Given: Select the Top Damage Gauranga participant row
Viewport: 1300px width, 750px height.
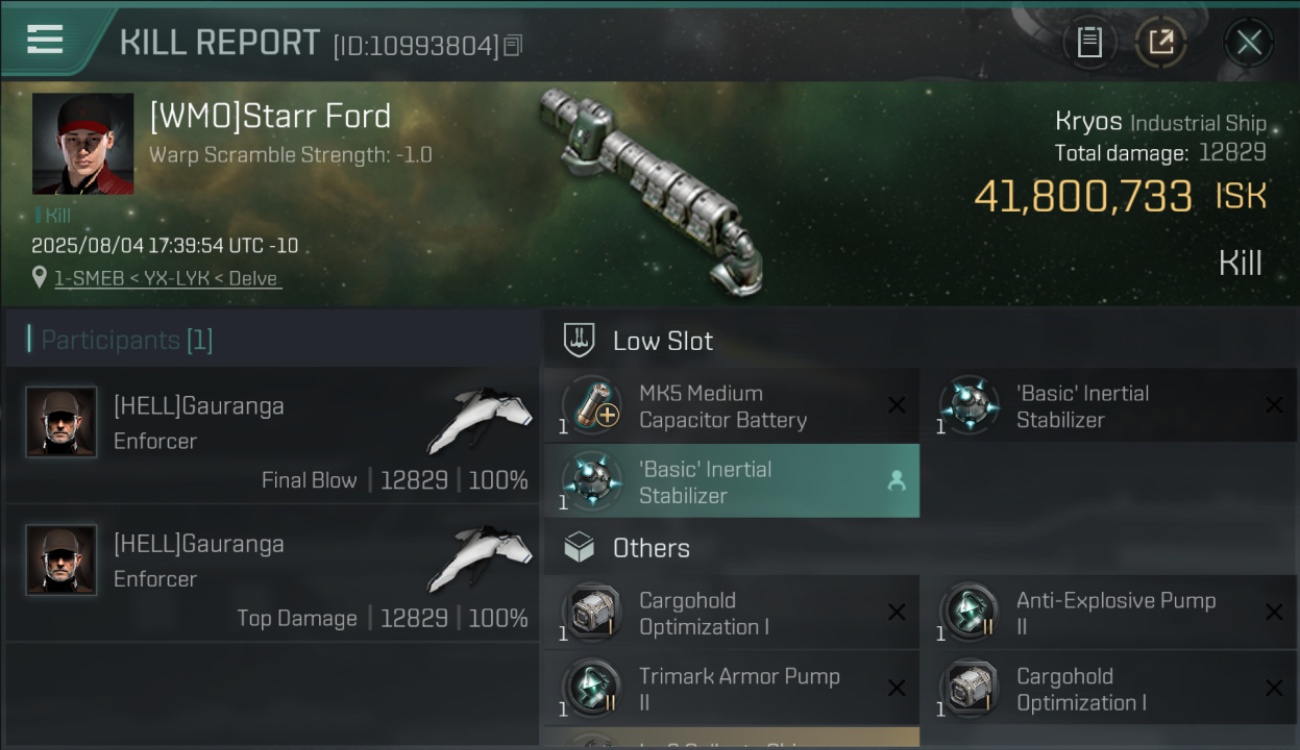Looking at the screenshot, I should click(x=272, y=572).
